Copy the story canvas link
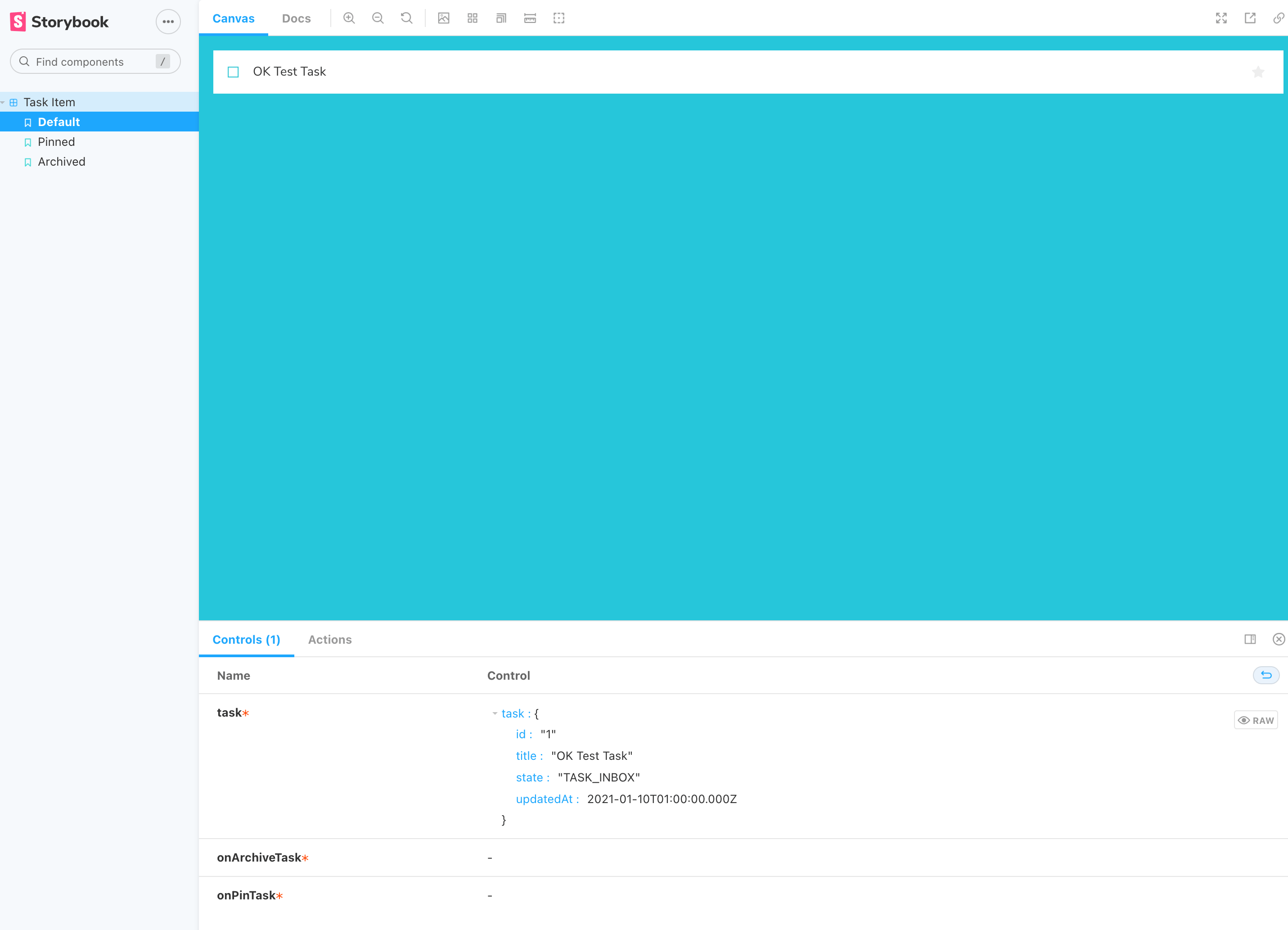Screen dimensions: 1288x930 (1278, 18)
